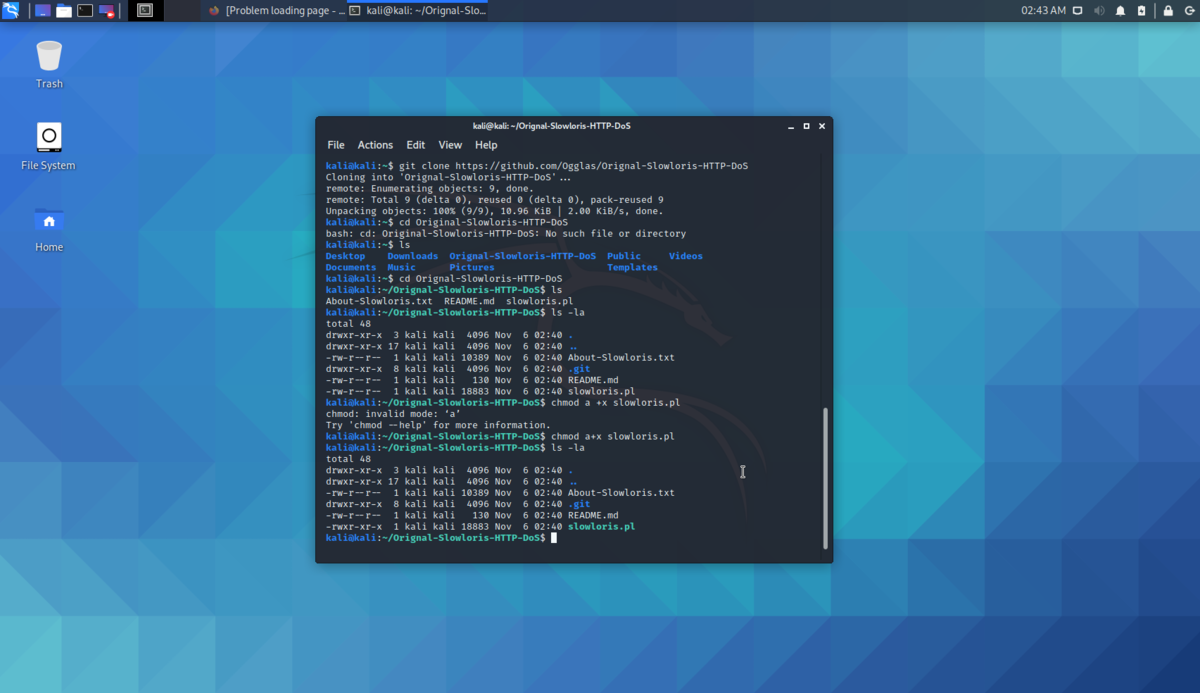Click the green executable slowloris.pl filename
Screen dimensions: 1200x693
[601, 527]
